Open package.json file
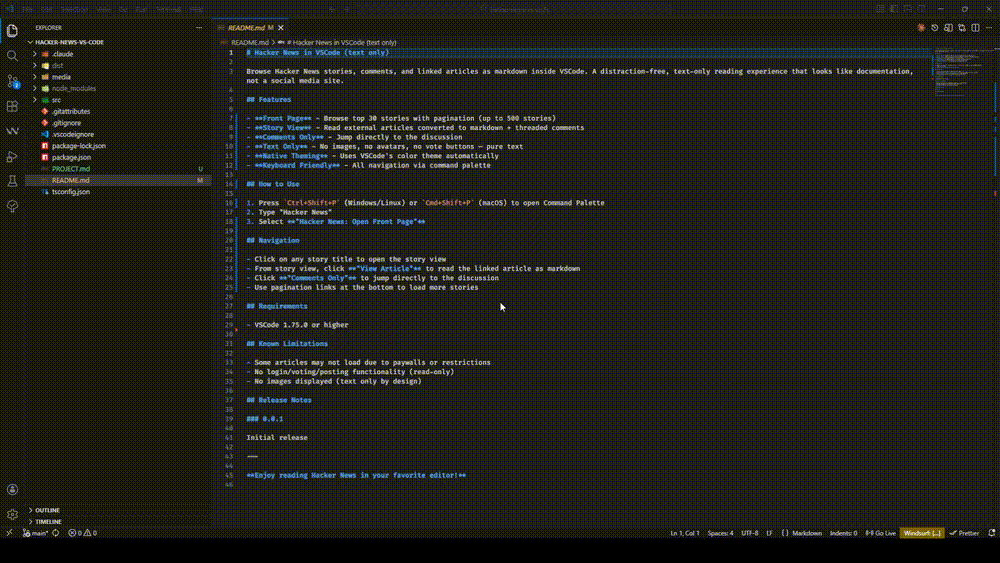This screenshot has height=563, width=1000. coord(118,157)
